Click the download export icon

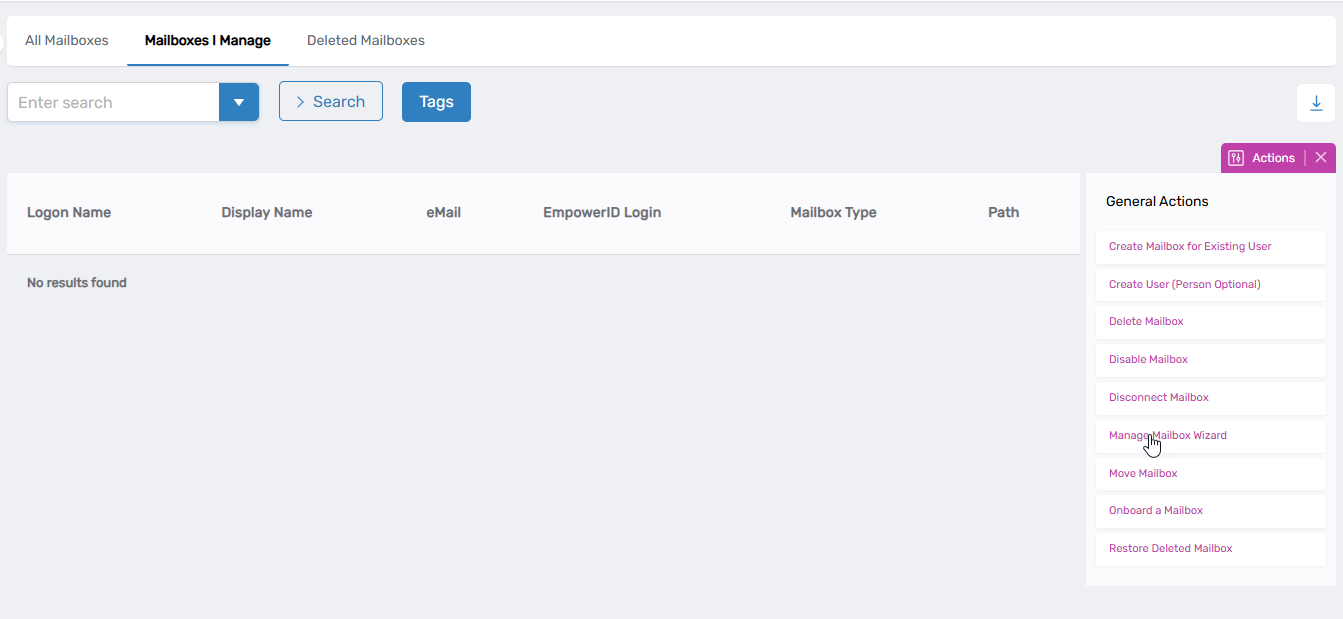[1315, 103]
